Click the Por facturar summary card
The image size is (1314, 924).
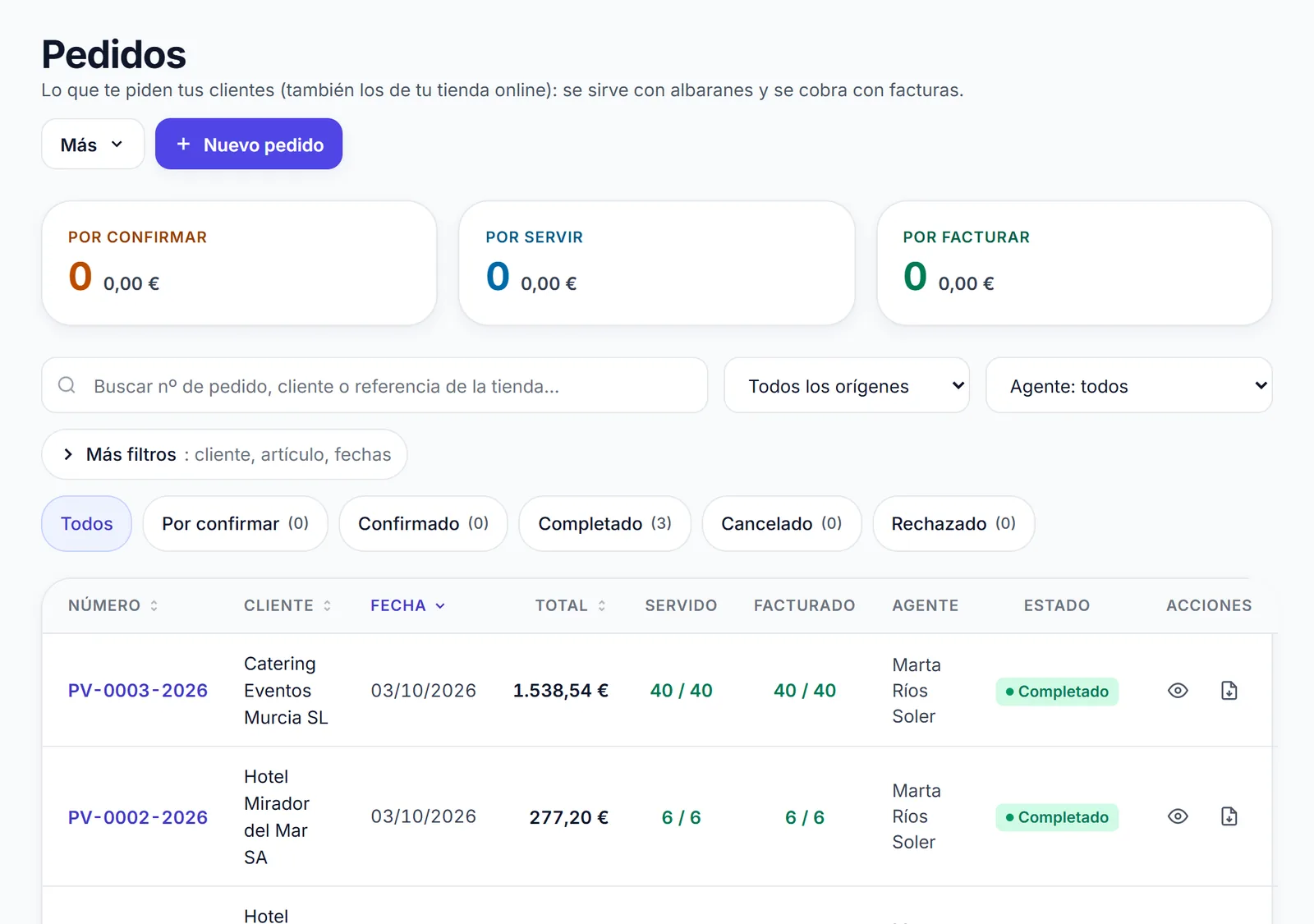pos(1074,263)
